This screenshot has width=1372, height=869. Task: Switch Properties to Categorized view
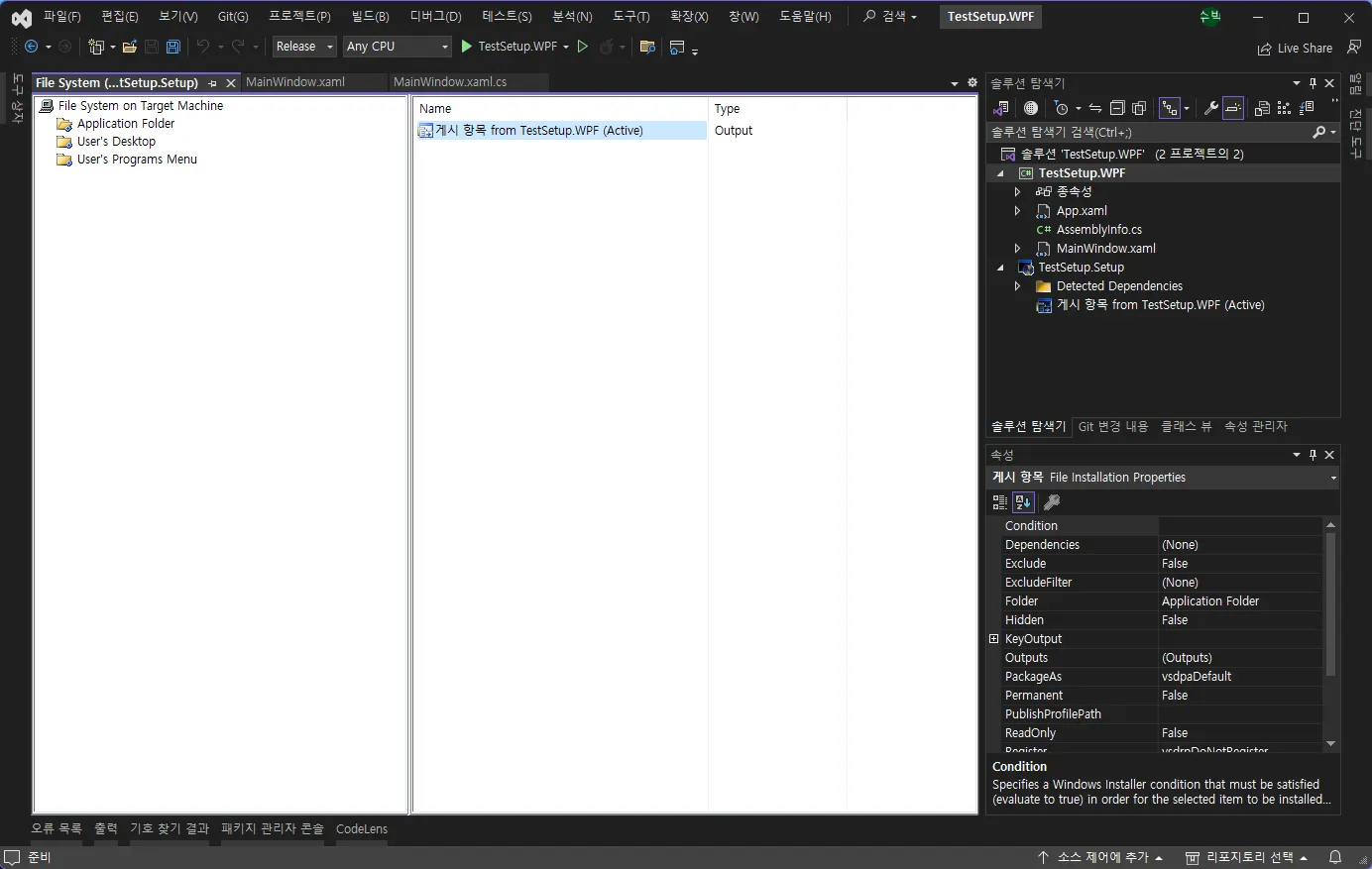[1000, 502]
